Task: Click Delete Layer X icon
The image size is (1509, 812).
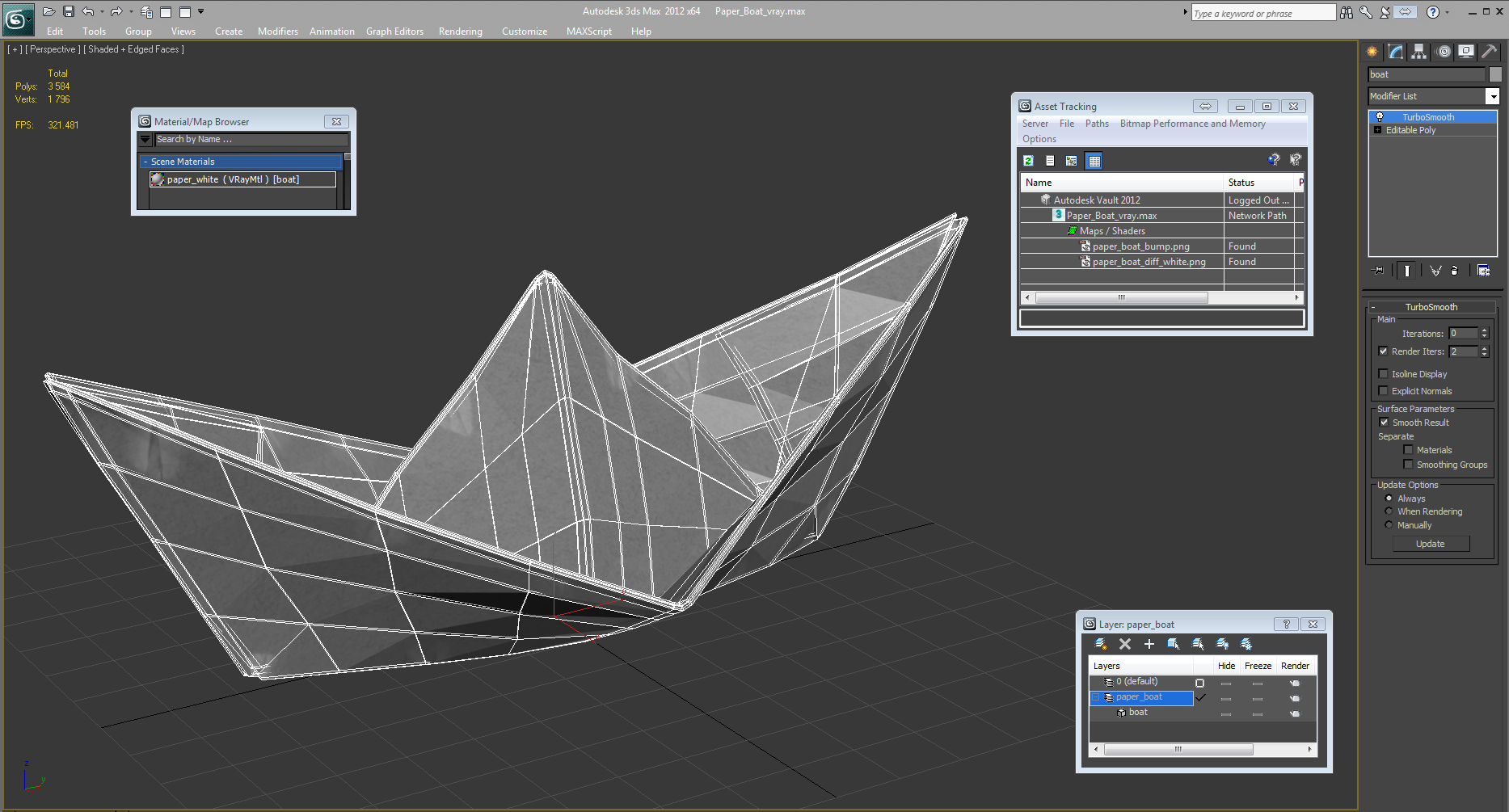Action: click(x=1125, y=644)
